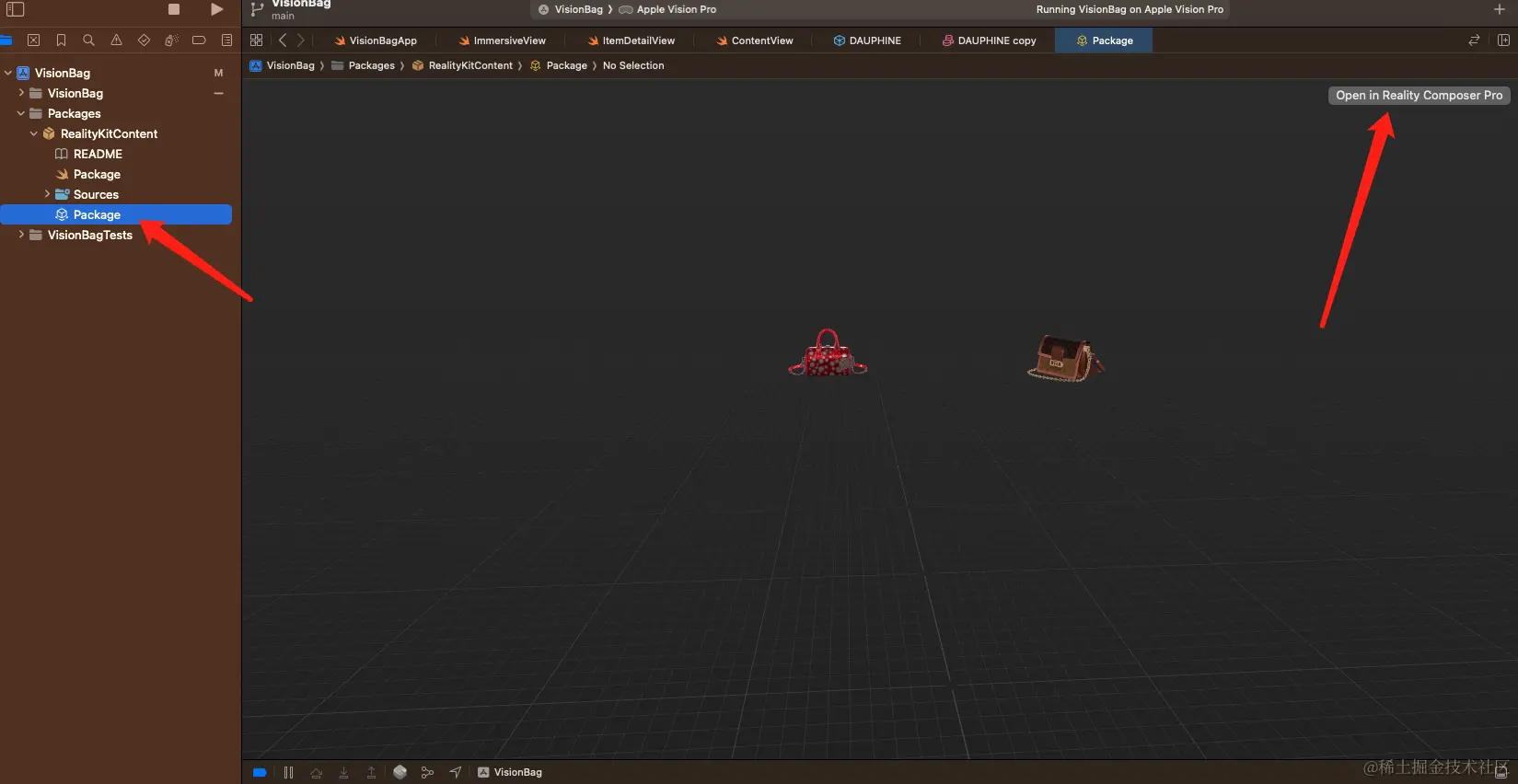
Task: Show the Report navigator icon
Action: pyautogui.click(x=226, y=40)
